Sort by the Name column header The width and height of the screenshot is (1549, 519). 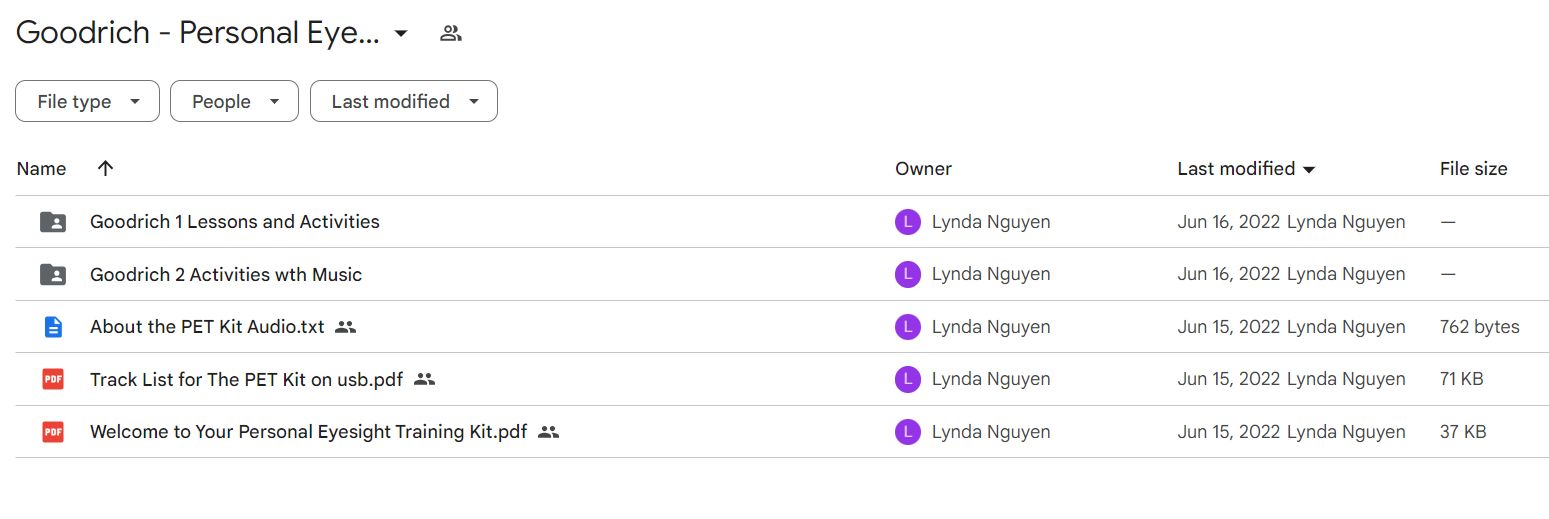(x=41, y=169)
